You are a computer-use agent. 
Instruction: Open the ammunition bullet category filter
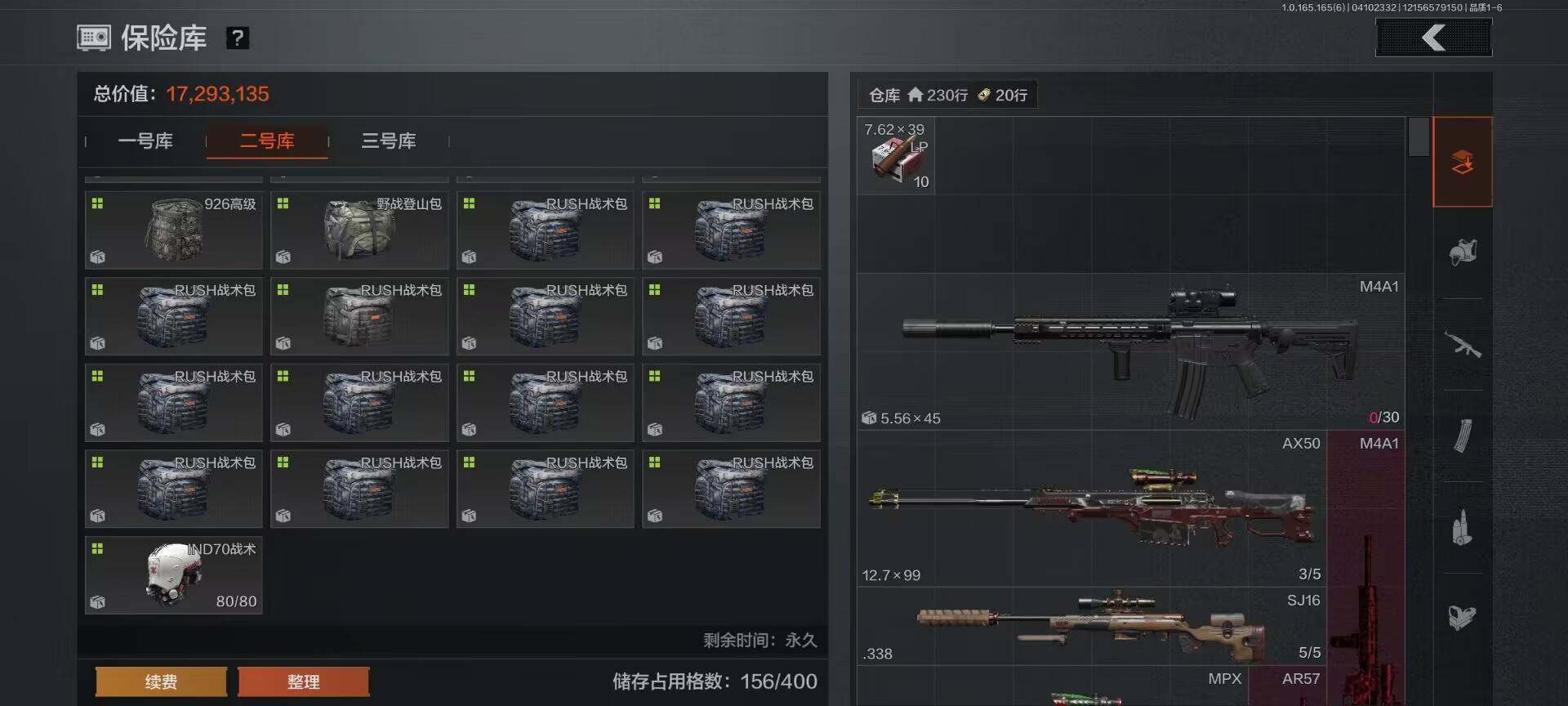tap(1462, 528)
